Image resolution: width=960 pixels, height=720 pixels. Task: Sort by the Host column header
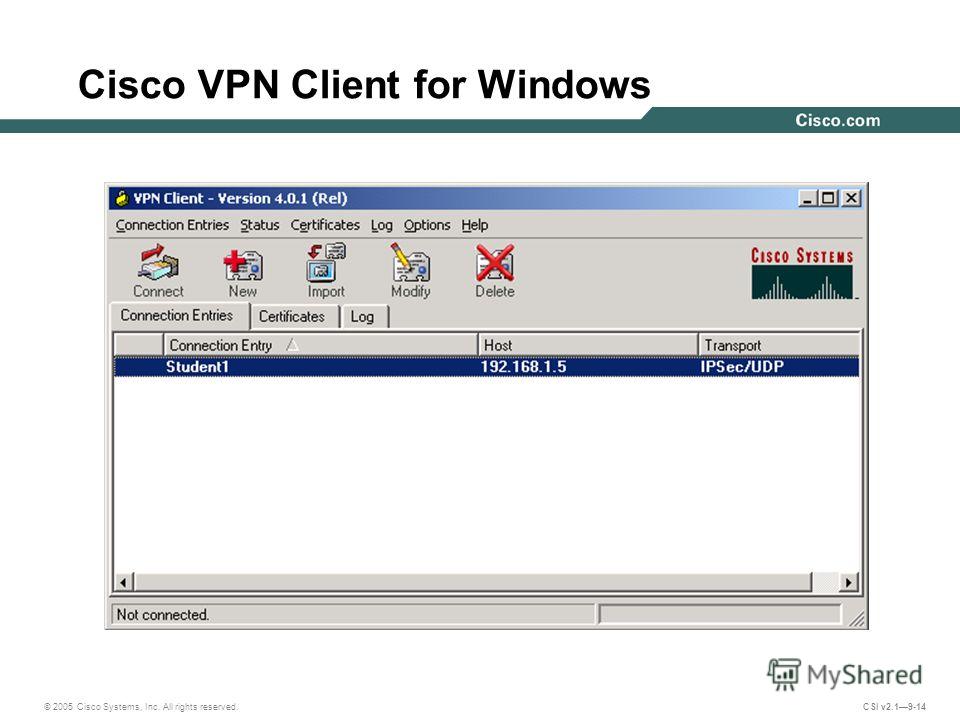[x=588, y=345]
